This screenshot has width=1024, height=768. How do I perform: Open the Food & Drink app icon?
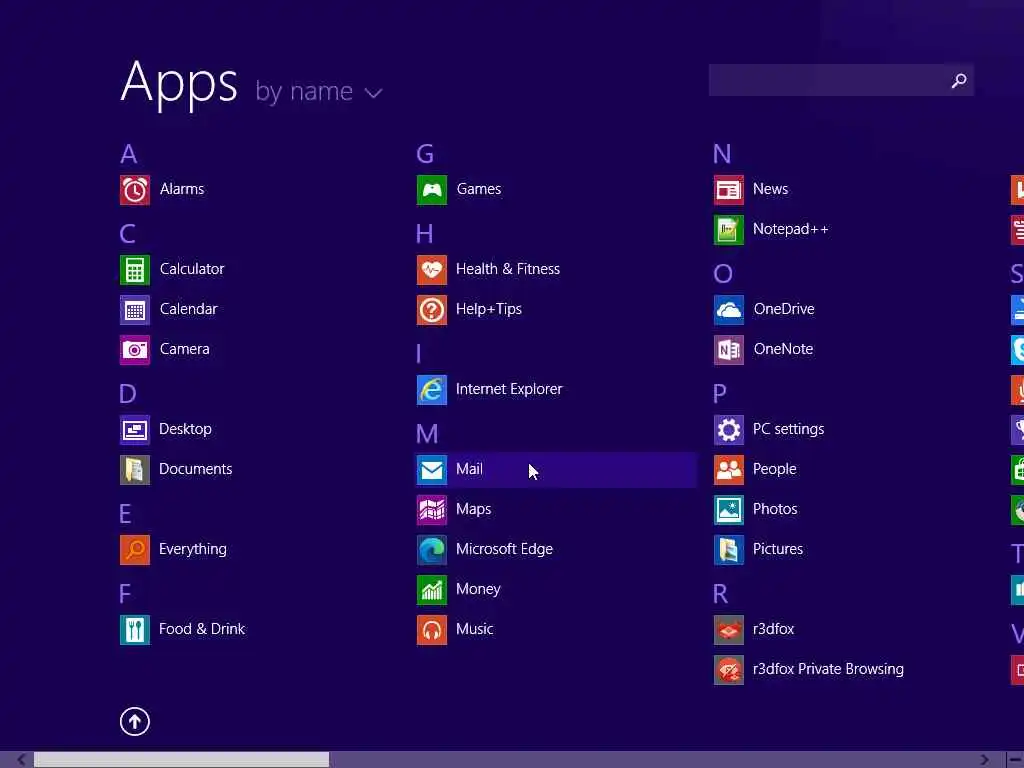point(135,630)
